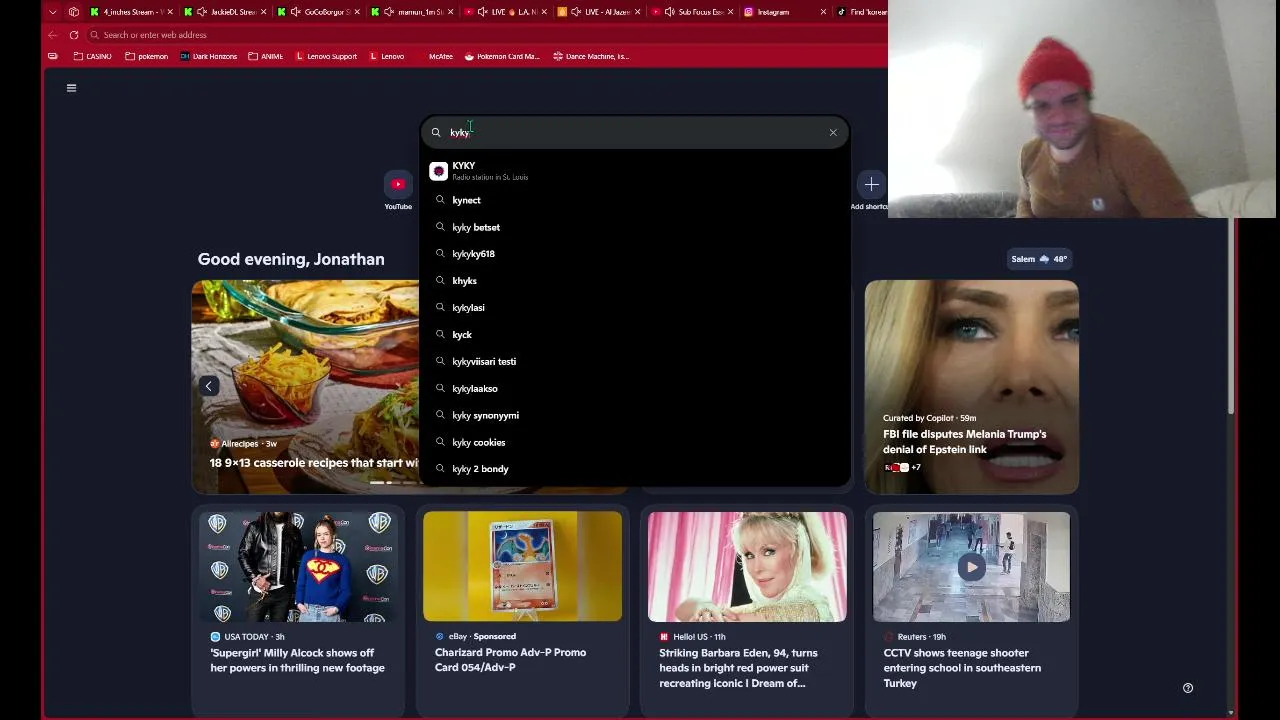Open the CASINO bookmarks folder
1280x720 pixels.
[x=93, y=56]
